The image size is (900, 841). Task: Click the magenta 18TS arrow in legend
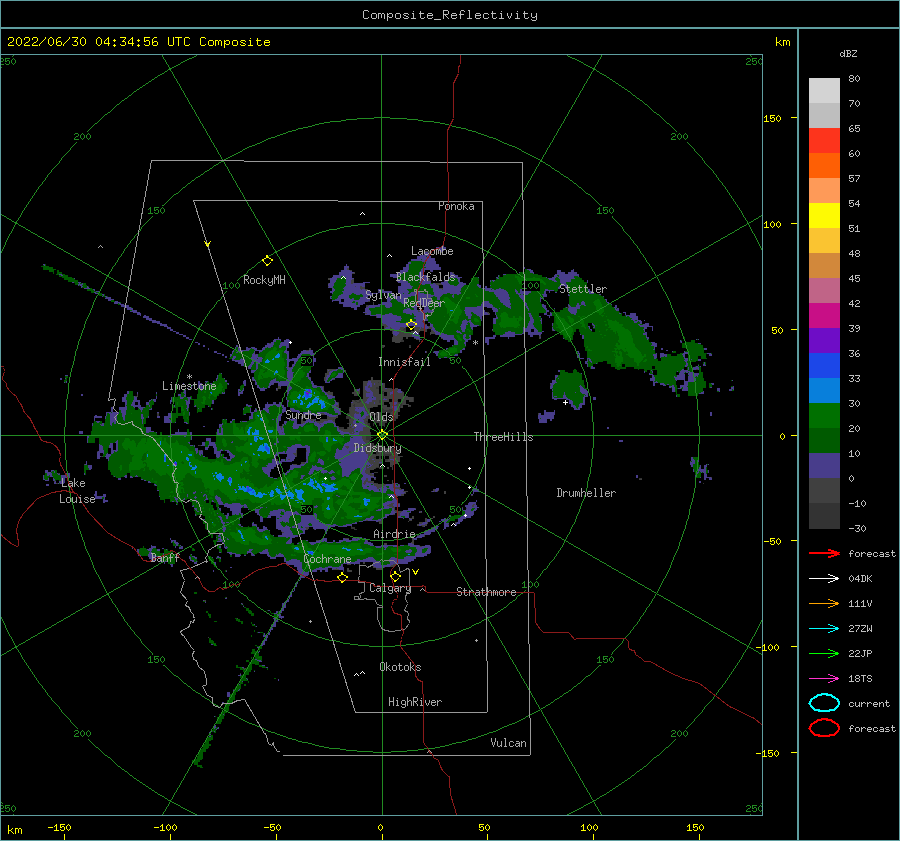[824, 679]
